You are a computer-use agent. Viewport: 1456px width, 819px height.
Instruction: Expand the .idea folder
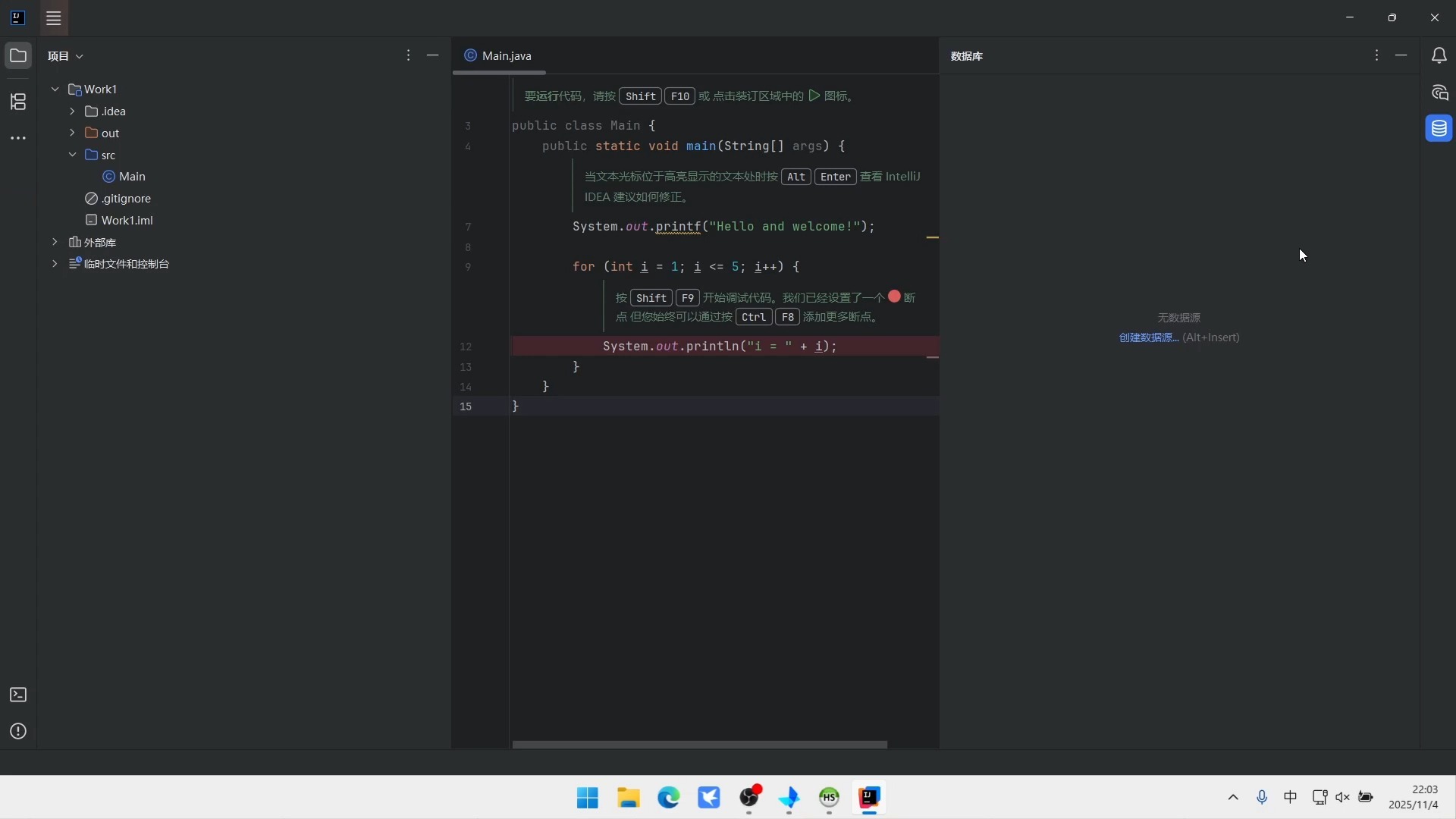click(72, 111)
